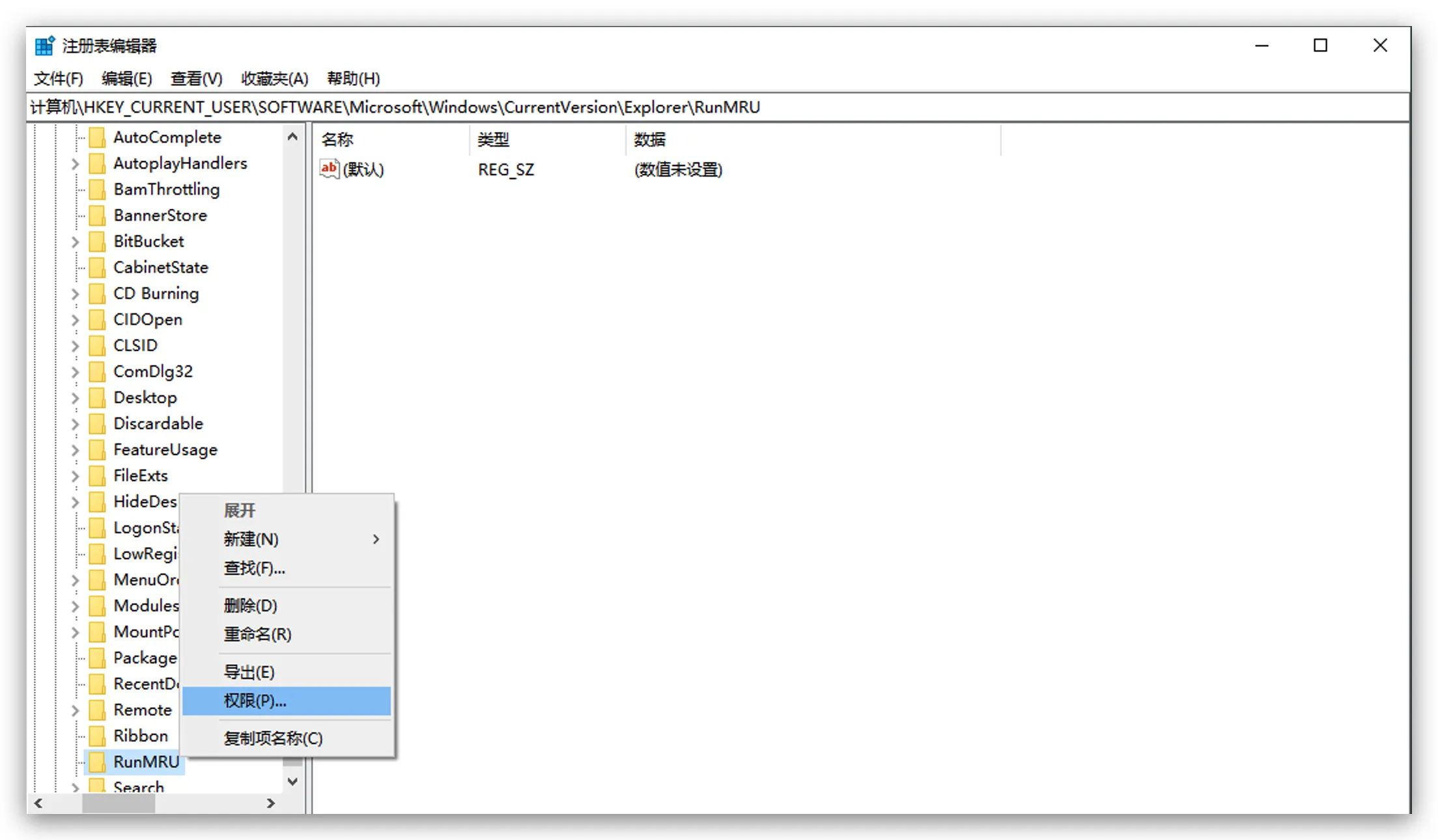Click the 类型 column header
The height and width of the screenshot is (840, 1438).
[x=547, y=139]
